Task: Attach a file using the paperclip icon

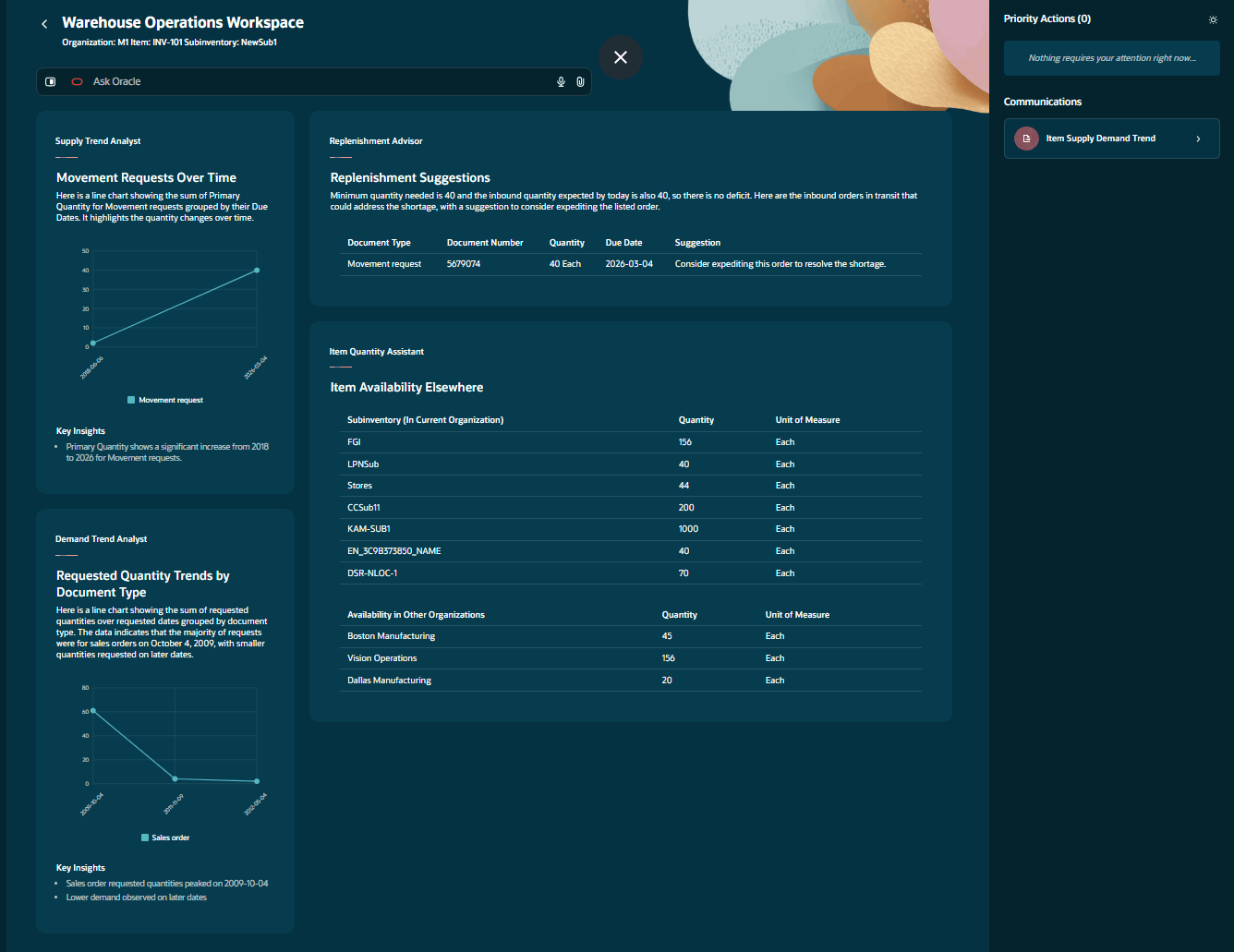Action: tap(580, 82)
